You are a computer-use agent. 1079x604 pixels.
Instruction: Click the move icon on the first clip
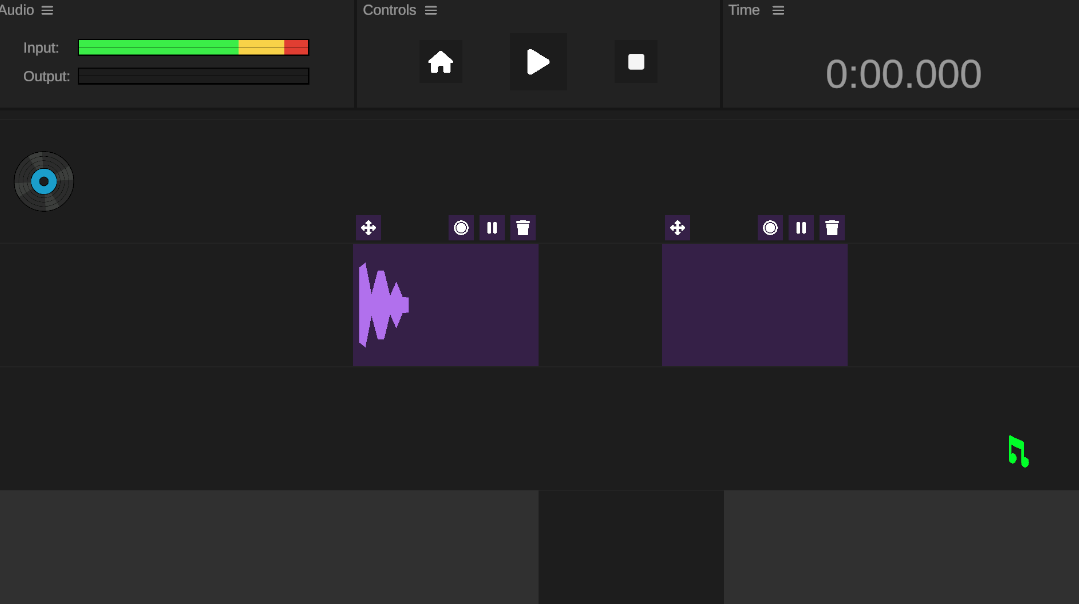point(368,228)
